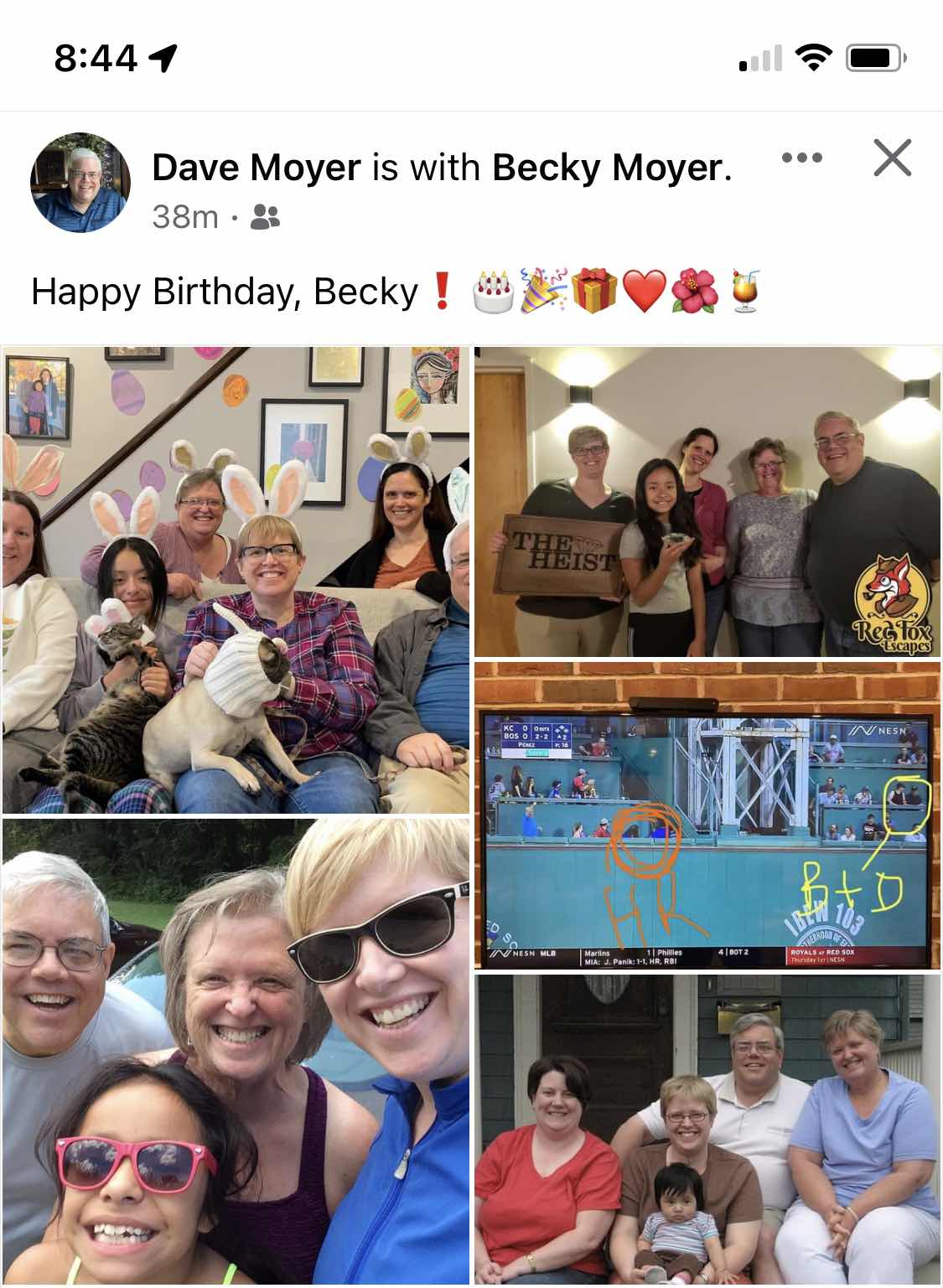Open Becky Moyer's tagged profile link
The height and width of the screenshot is (1288, 943).
pos(608,168)
